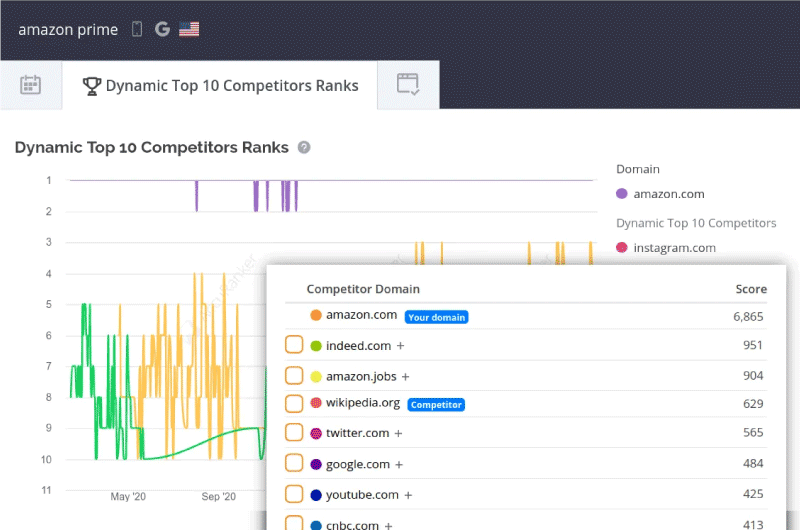This screenshot has height=530, width=800.
Task: Add google.com as competitor with plus
Action: (399, 465)
